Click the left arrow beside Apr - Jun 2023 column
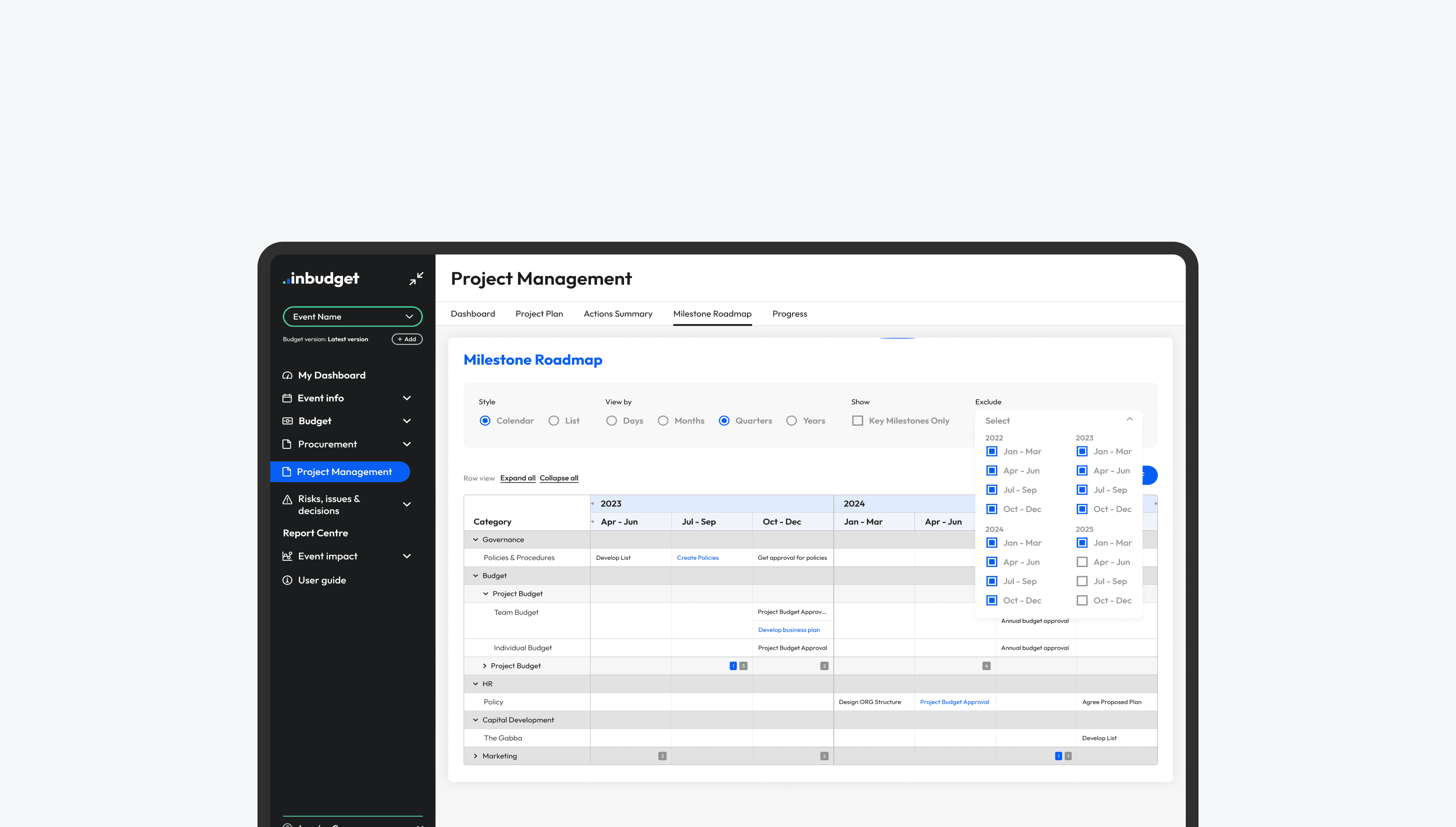The height and width of the screenshot is (827, 1456). 592,522
